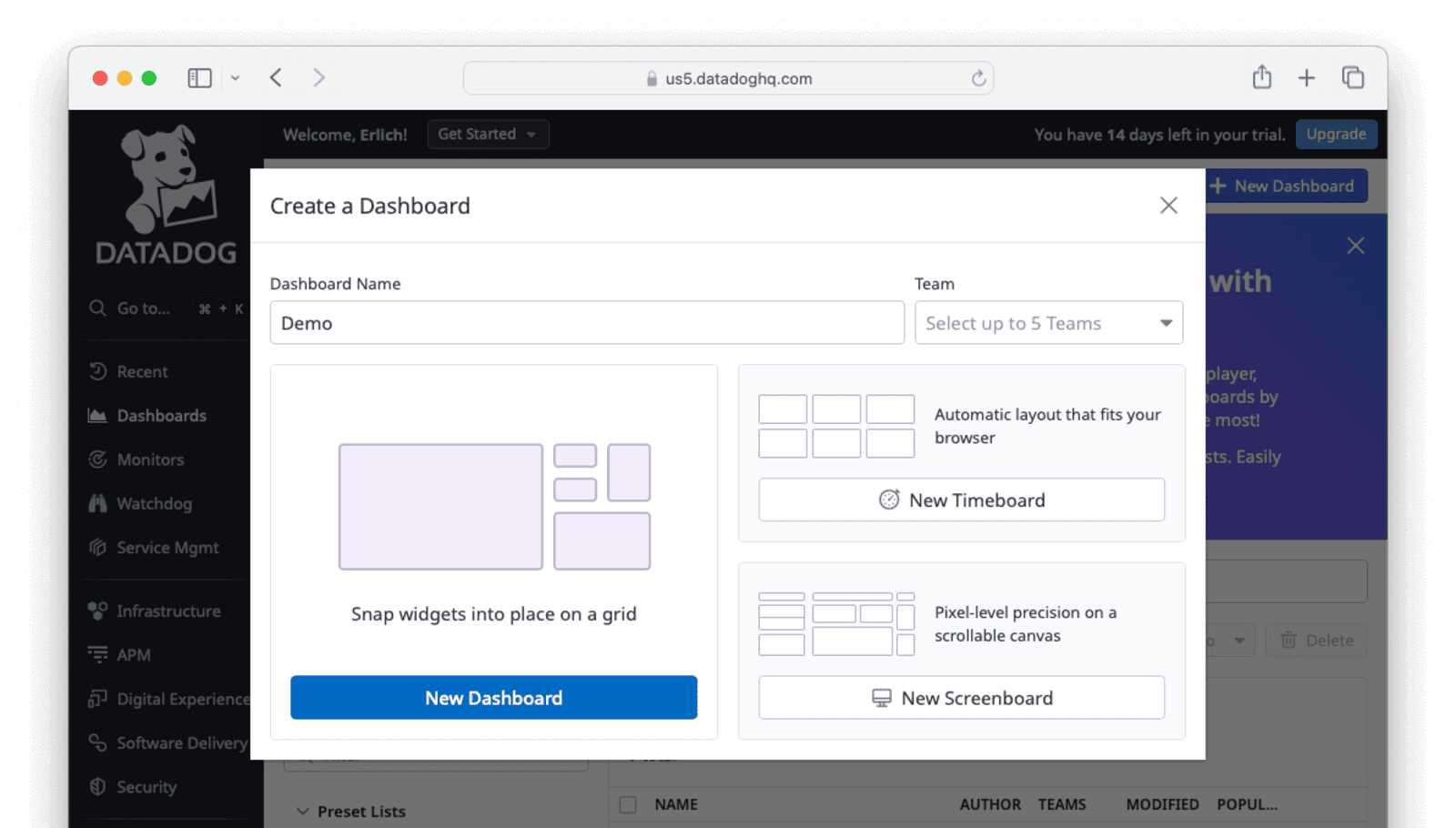Click the Delete button in the dashboard list
The height and width of the screenshot is (828, 1456).
point(1317,641)
